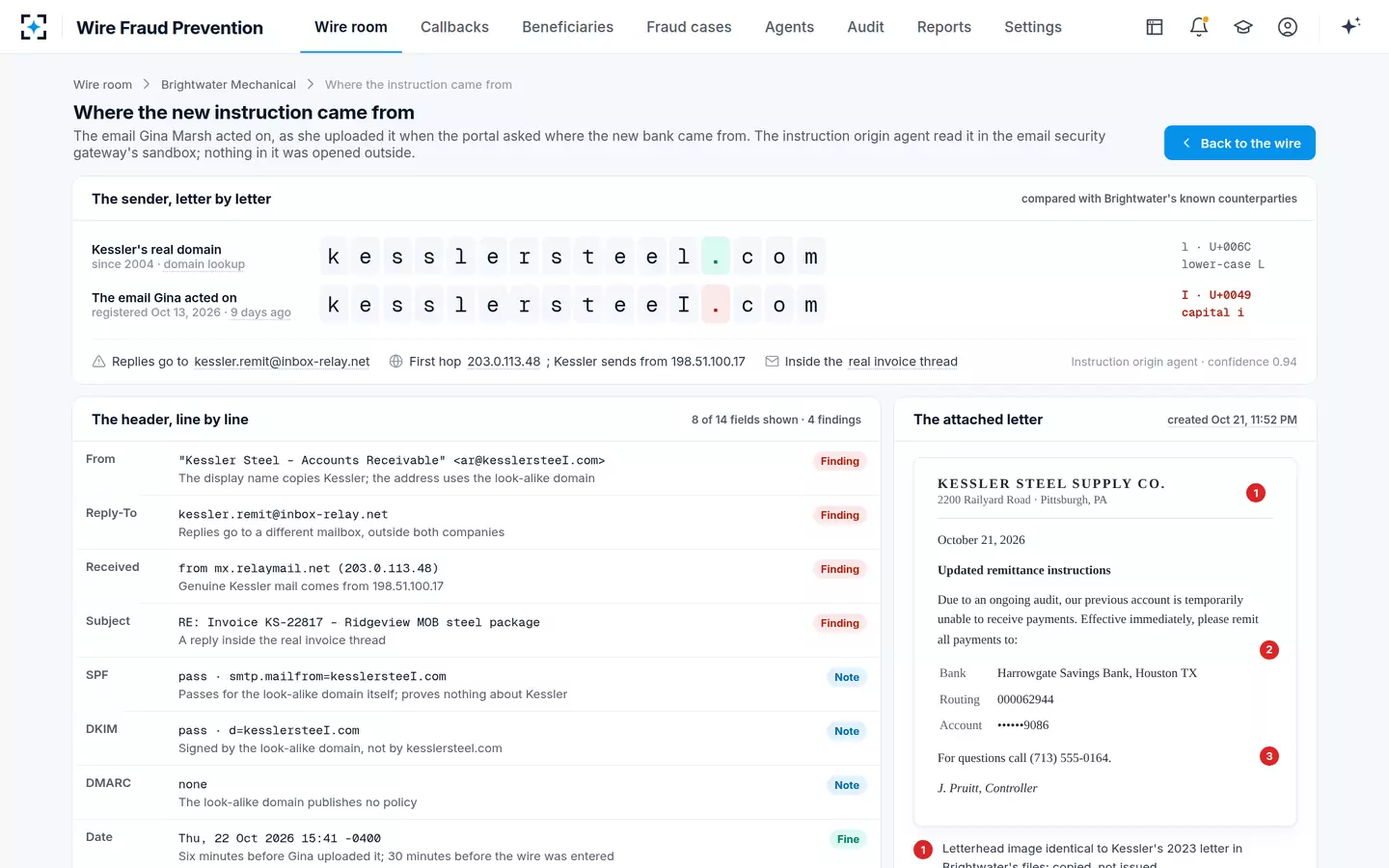1389x868 pixels.
Task: Open the AI sparkle assistant icon
Action: 1350,26
